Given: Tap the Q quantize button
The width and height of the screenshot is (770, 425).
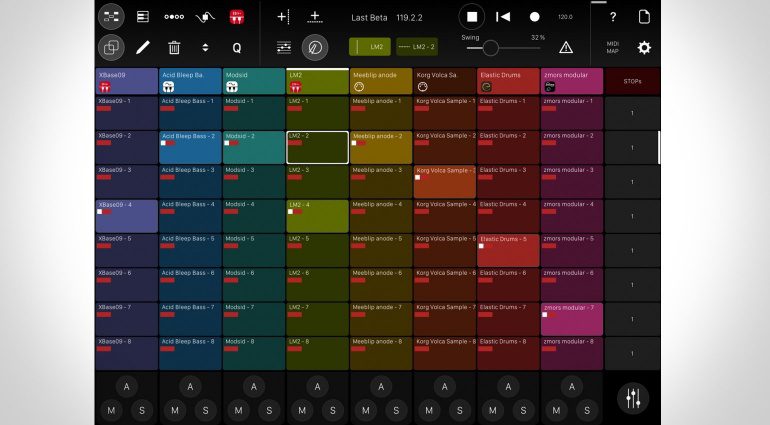Looking at the screenshot, I should (x=237, y=47).
